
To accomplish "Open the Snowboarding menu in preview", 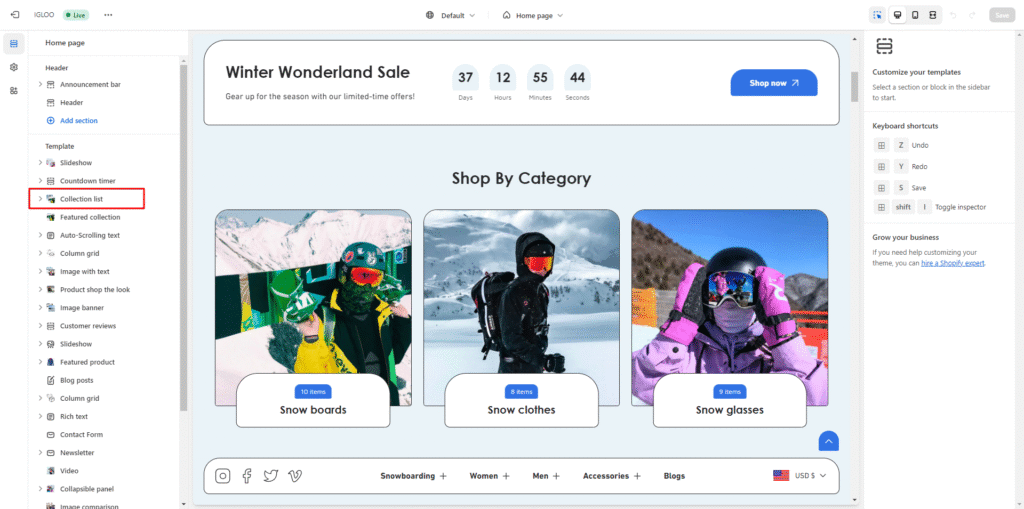I will (x=413, y=476).
